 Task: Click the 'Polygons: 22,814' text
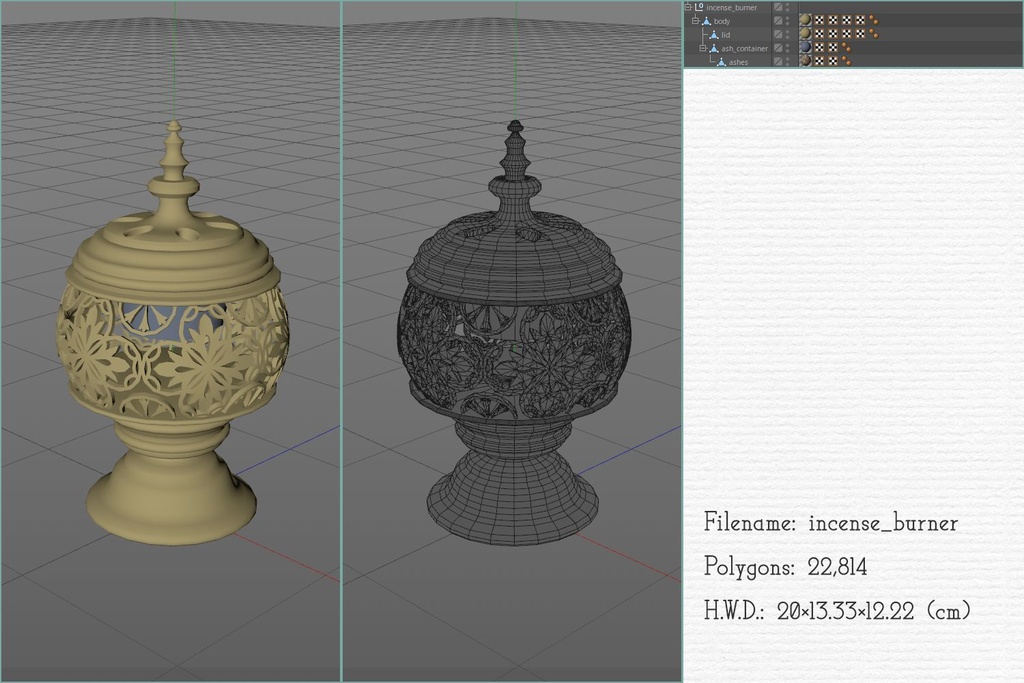[x=785, y=567]
